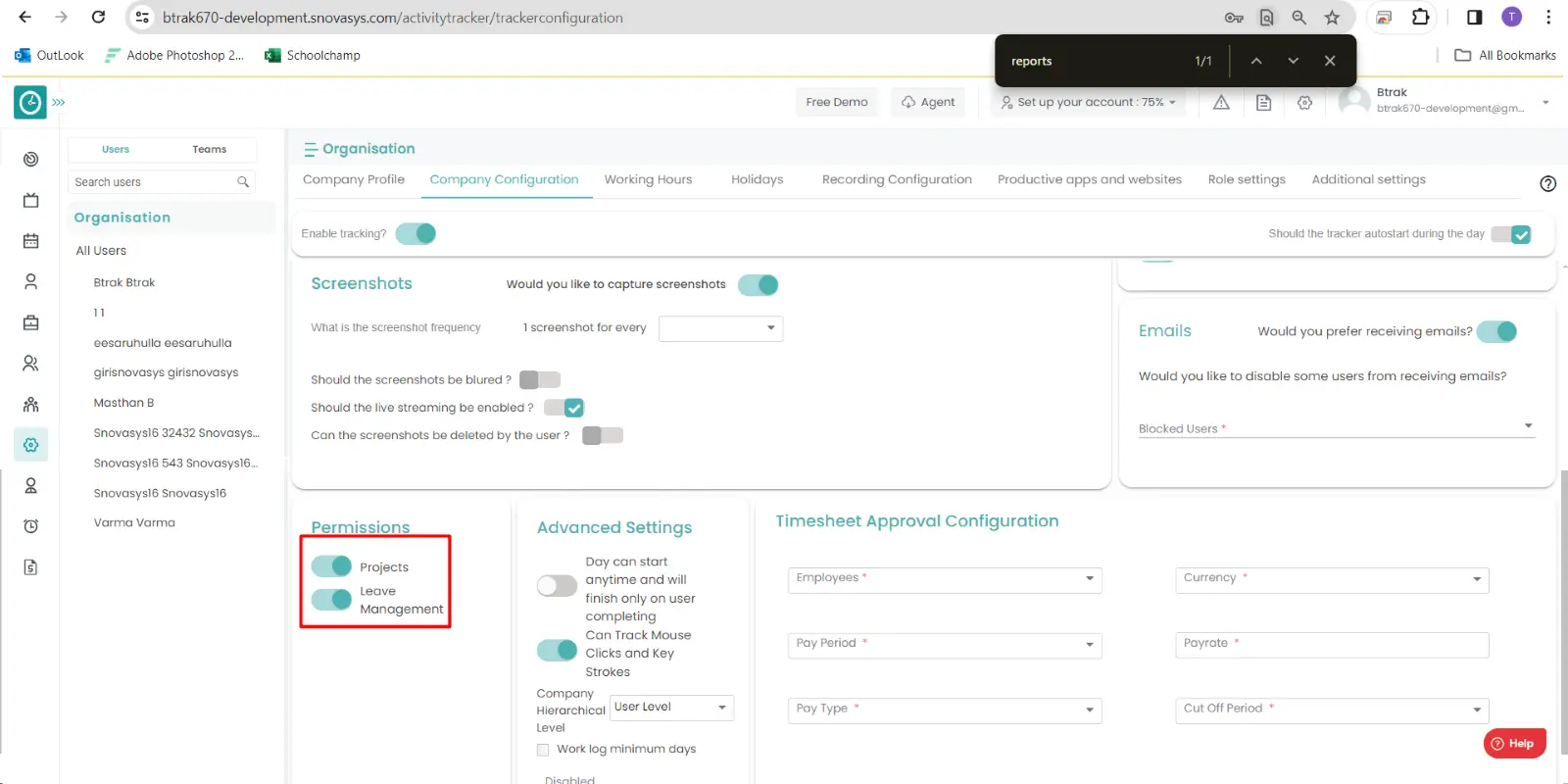The width and height of the screenshot is (1568, 784).
Task: Disable the capture screenshots toggle
Action: pos(758,285)
